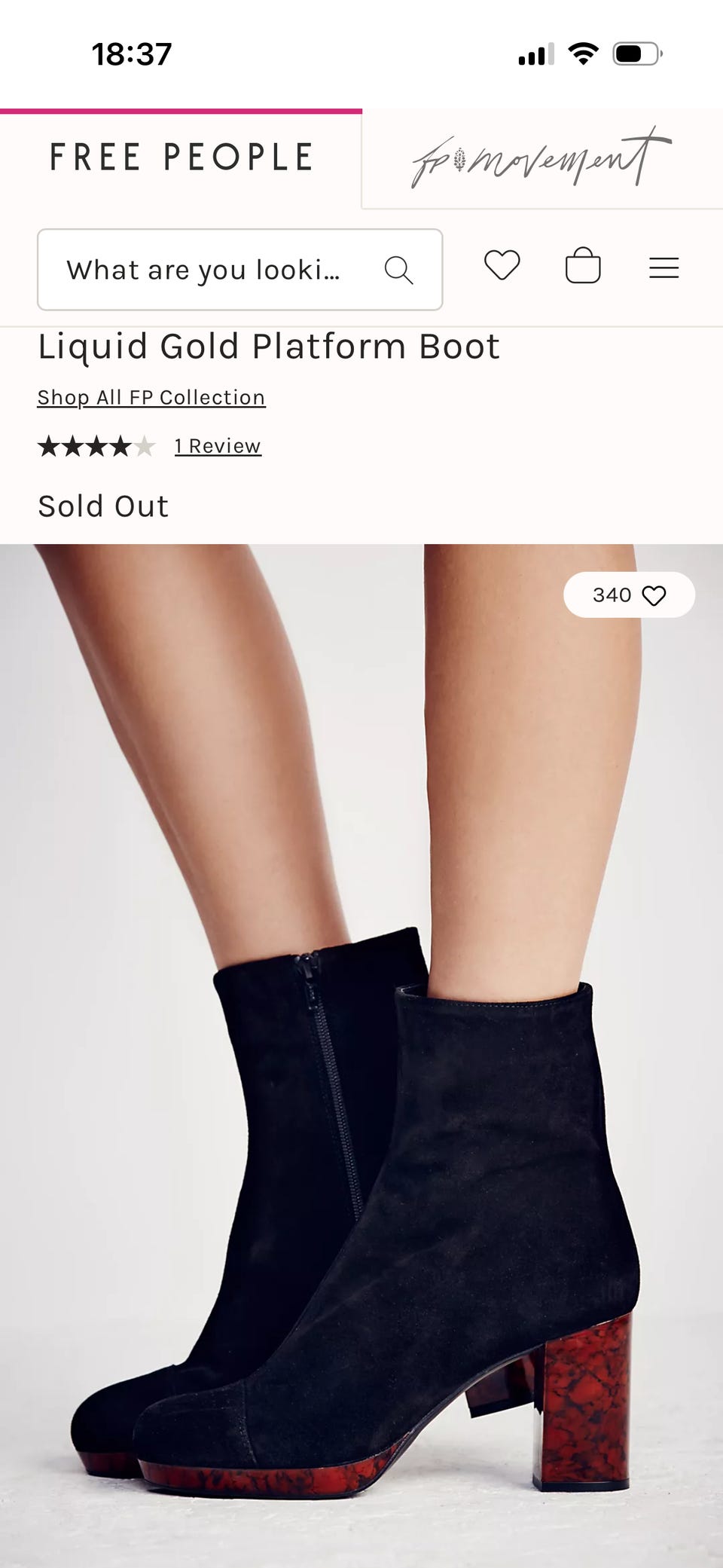Switch to the FP Movement tab
The width and height of the screenshot is (723, 1568).
[x=542, y=158]
